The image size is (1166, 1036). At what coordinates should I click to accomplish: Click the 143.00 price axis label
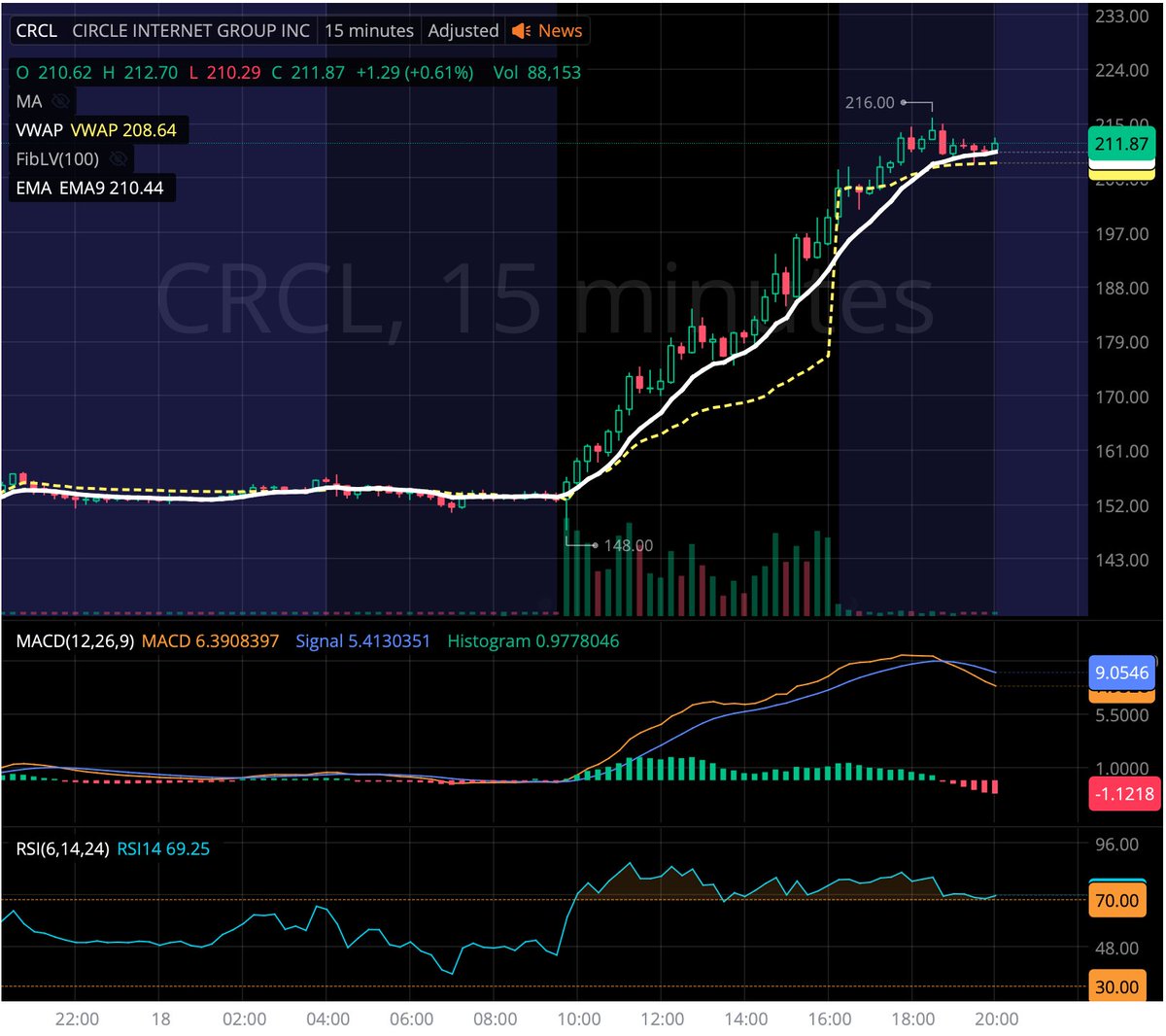(x=1121, y=560)
